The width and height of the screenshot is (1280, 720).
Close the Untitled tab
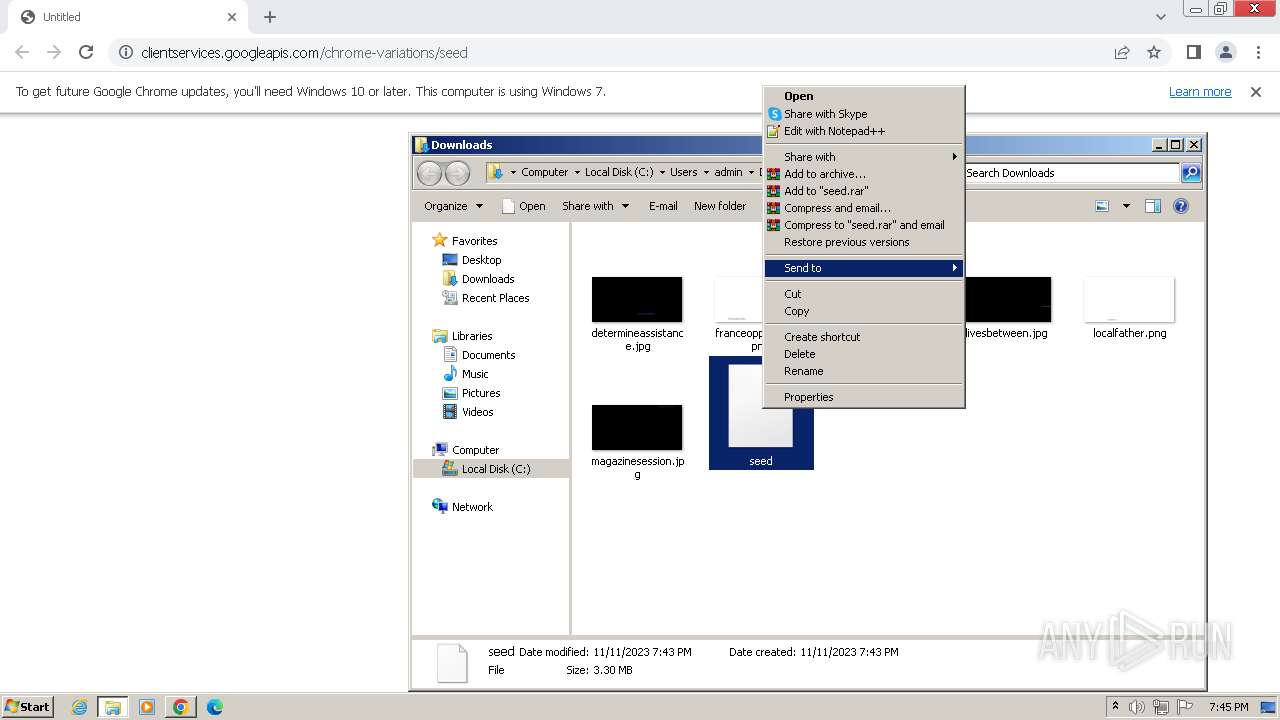[232, 17]
